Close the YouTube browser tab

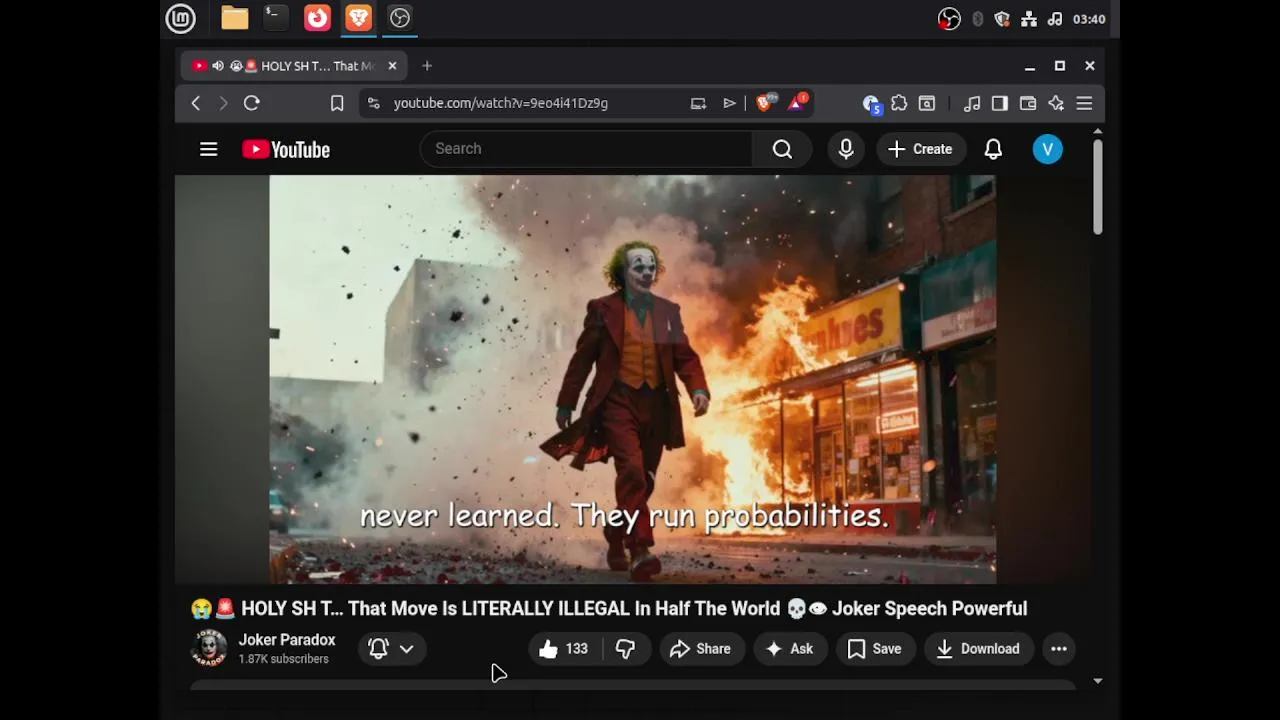pos(392,66)
